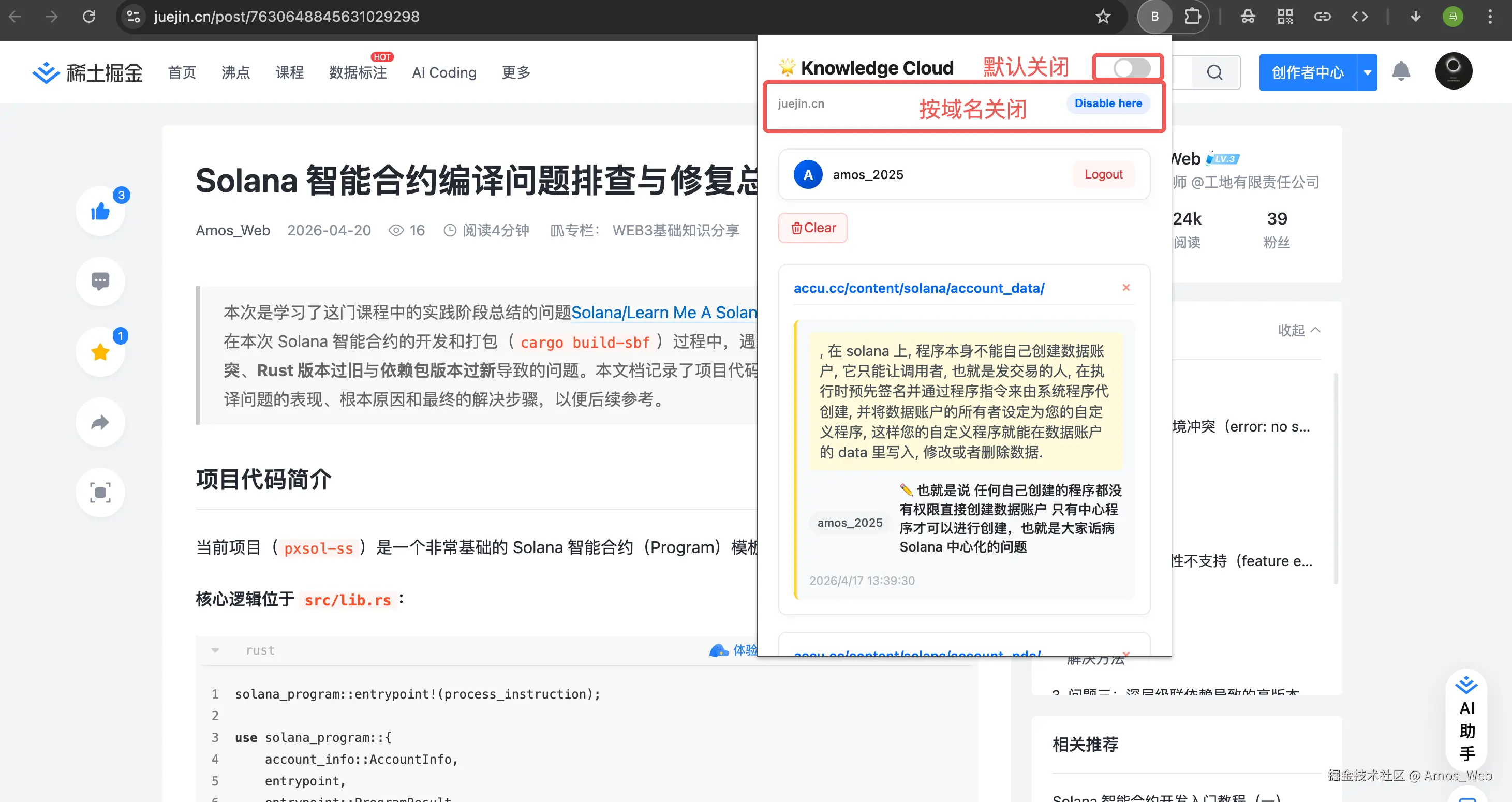1512x802 pixels.
Task: Toggle the Knowledge Cloud switch
Action: click(1131, 68)
